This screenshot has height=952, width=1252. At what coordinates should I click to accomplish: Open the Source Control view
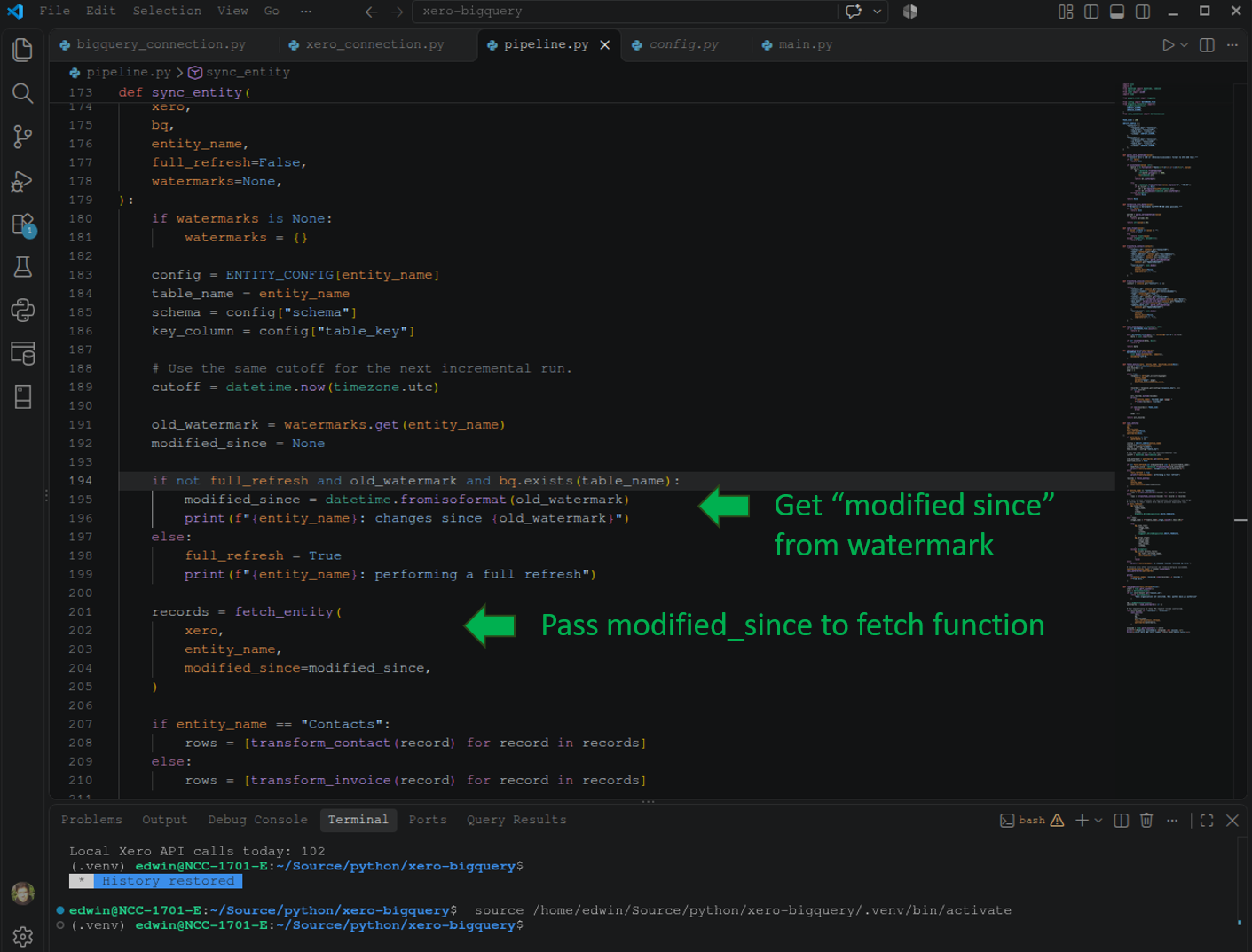tap(23, 137)
